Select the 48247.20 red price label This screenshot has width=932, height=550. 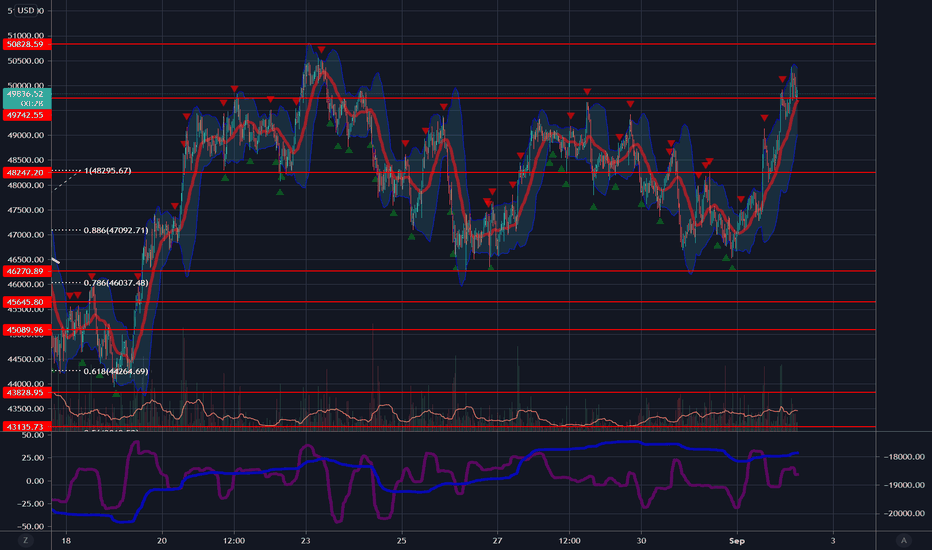(x=27, y=172)
